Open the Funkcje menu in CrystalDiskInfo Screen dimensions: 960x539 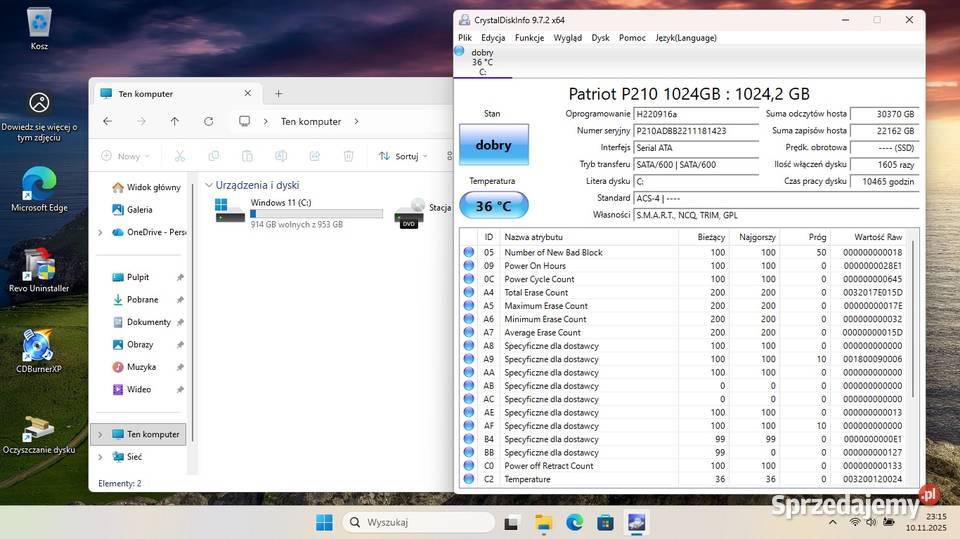(x=529, y=38)
